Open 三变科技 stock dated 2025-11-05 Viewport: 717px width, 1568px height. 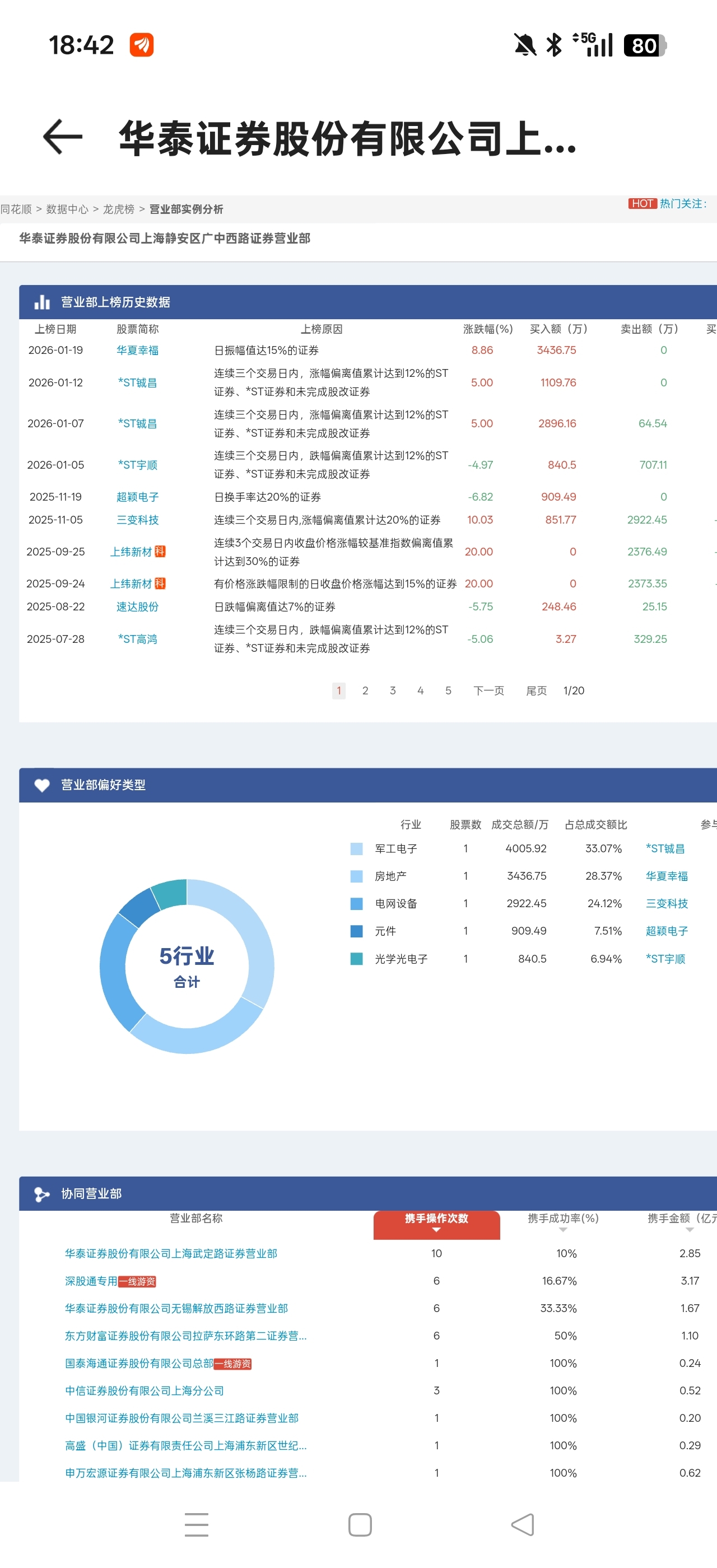(x=138, y=520)
